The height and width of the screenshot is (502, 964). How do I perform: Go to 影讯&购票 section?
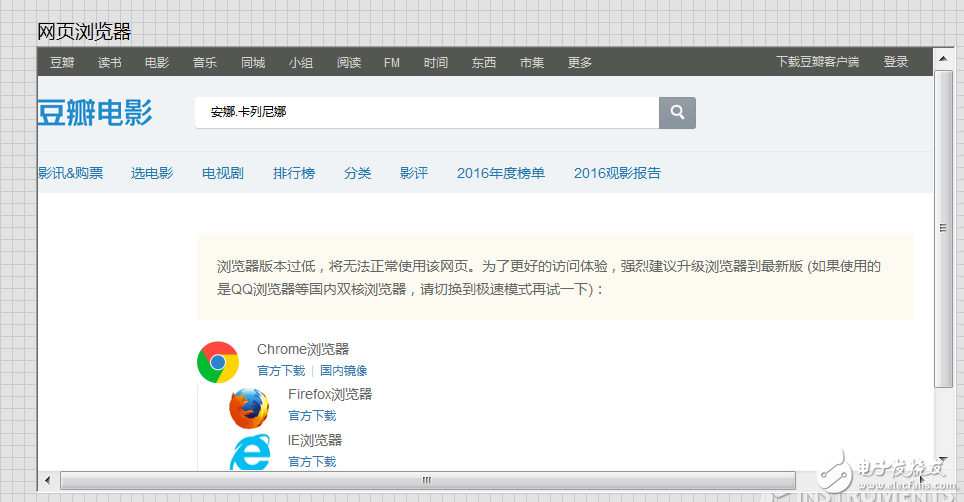click(x=70, y=173)
